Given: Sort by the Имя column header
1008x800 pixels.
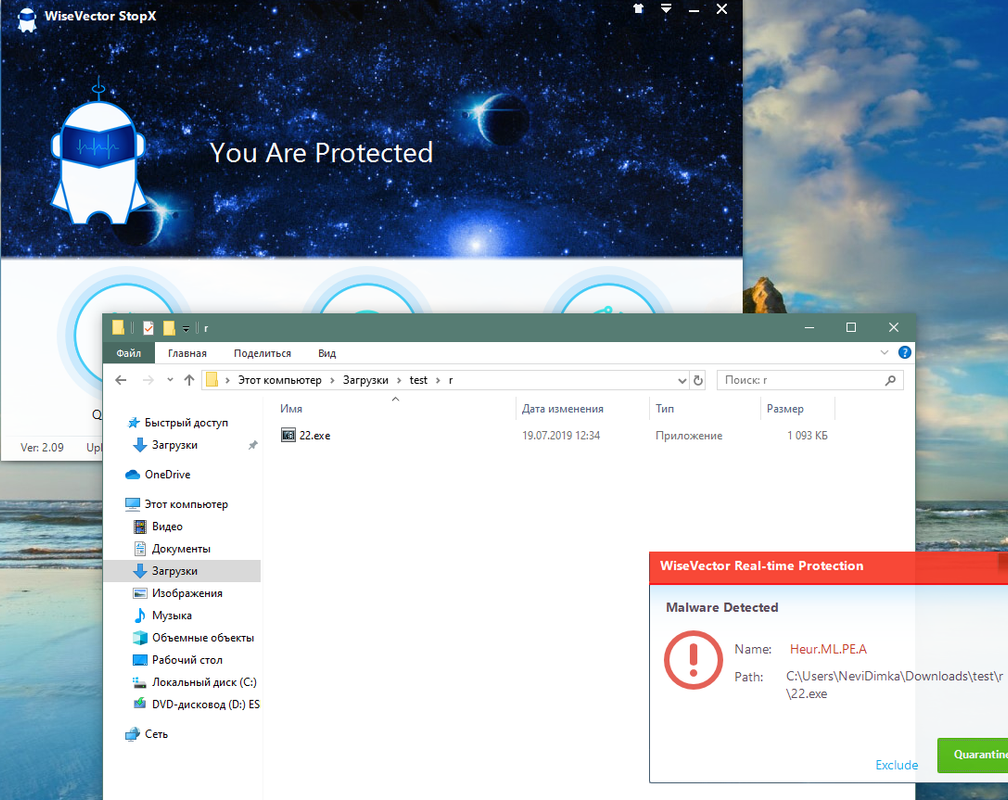Looking at the screenshot, I should [291, 408].
